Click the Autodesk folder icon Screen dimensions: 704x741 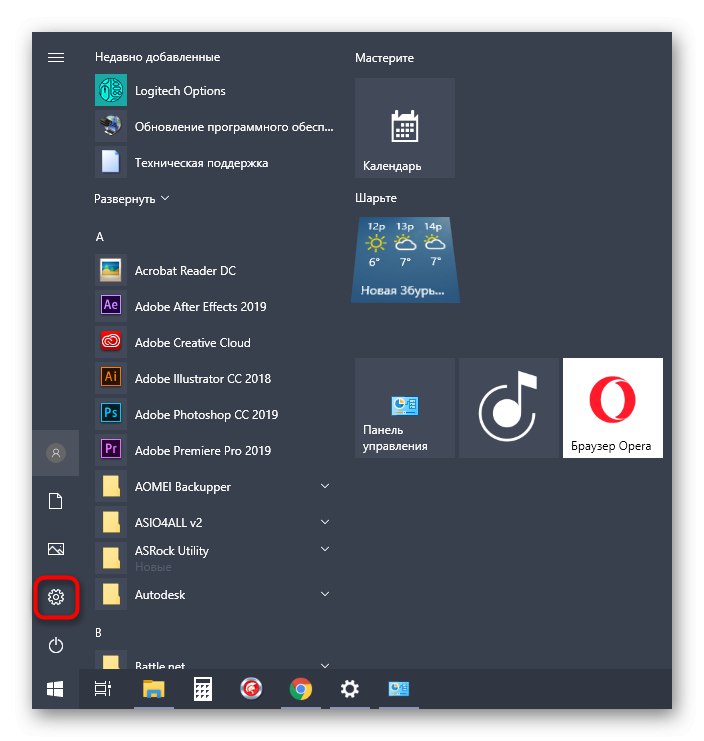coord(111,594)
